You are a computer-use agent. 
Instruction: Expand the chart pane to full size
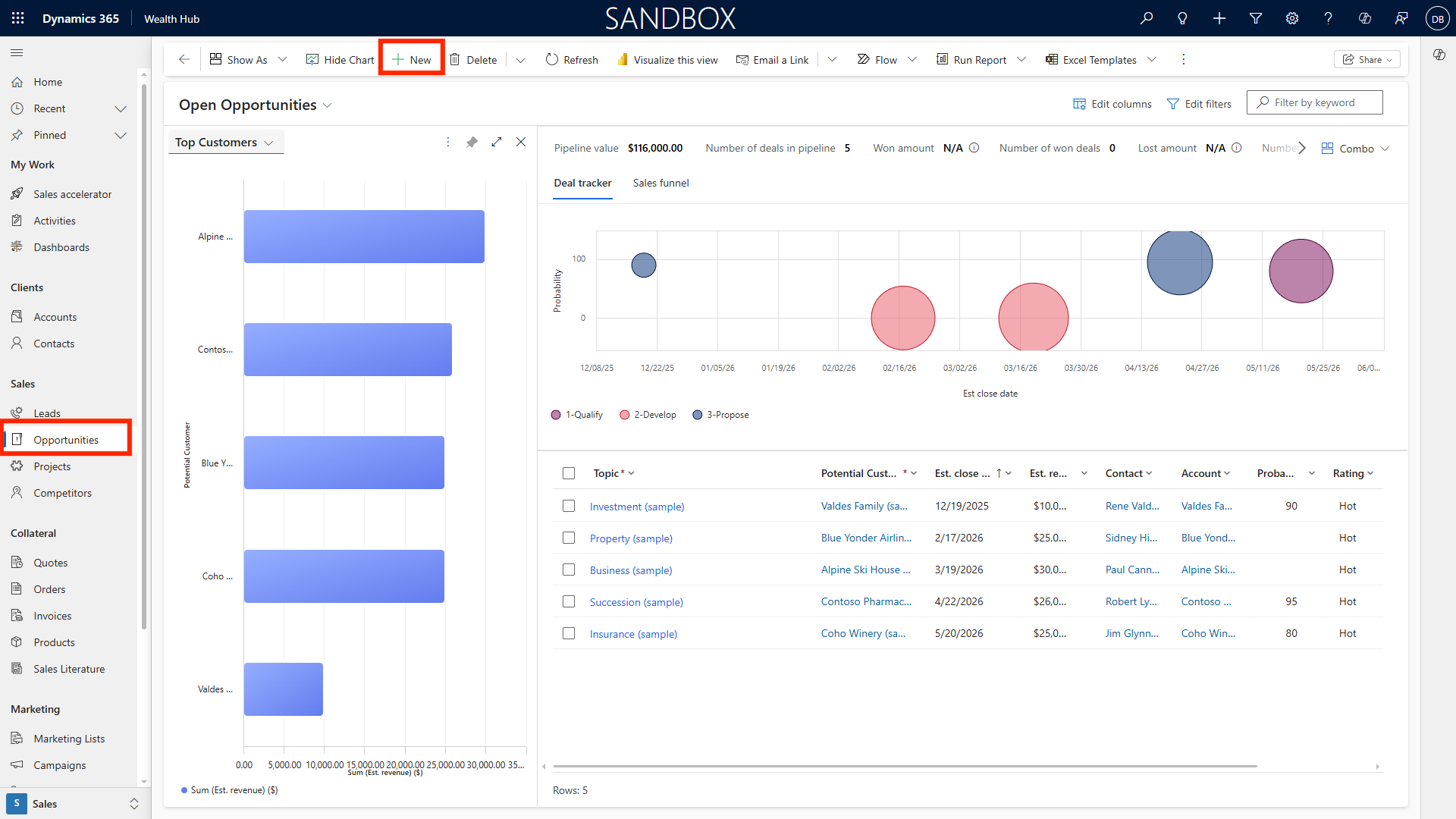coord(497,142)
